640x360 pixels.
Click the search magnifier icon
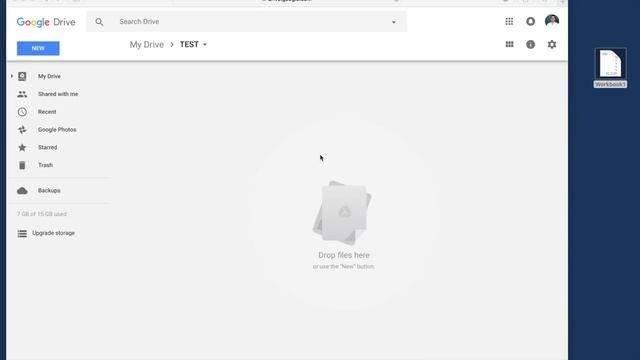[x=99, y=22]
